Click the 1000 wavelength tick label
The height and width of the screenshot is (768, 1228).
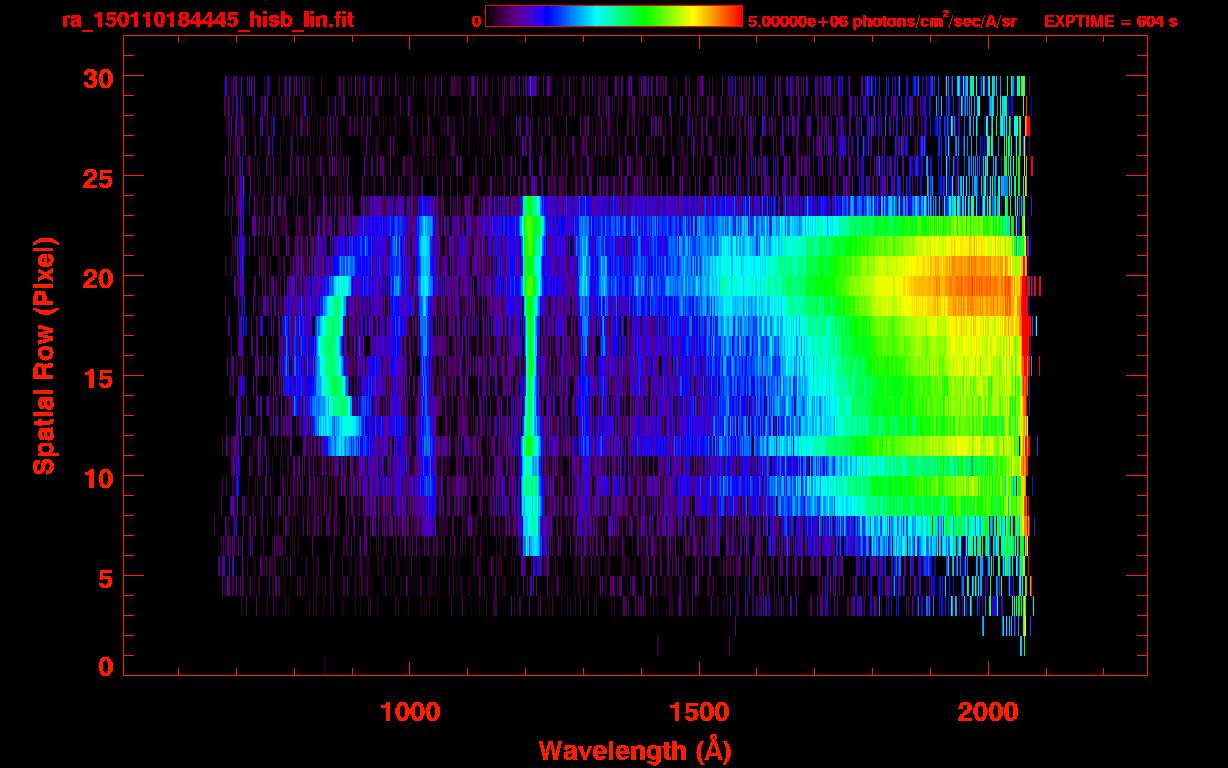(410, 711)
